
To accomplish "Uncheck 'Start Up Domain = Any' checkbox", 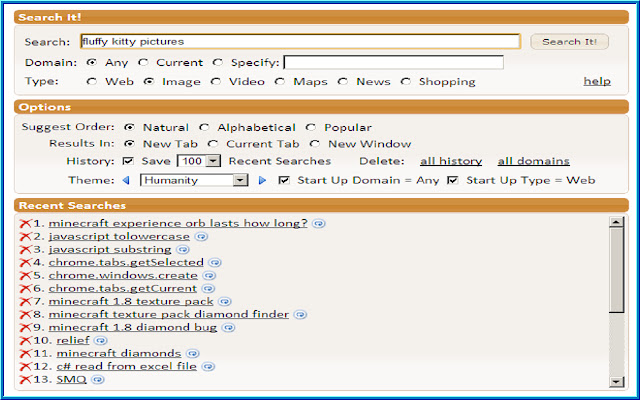I will pyautogui.click(x=284, y=181).
